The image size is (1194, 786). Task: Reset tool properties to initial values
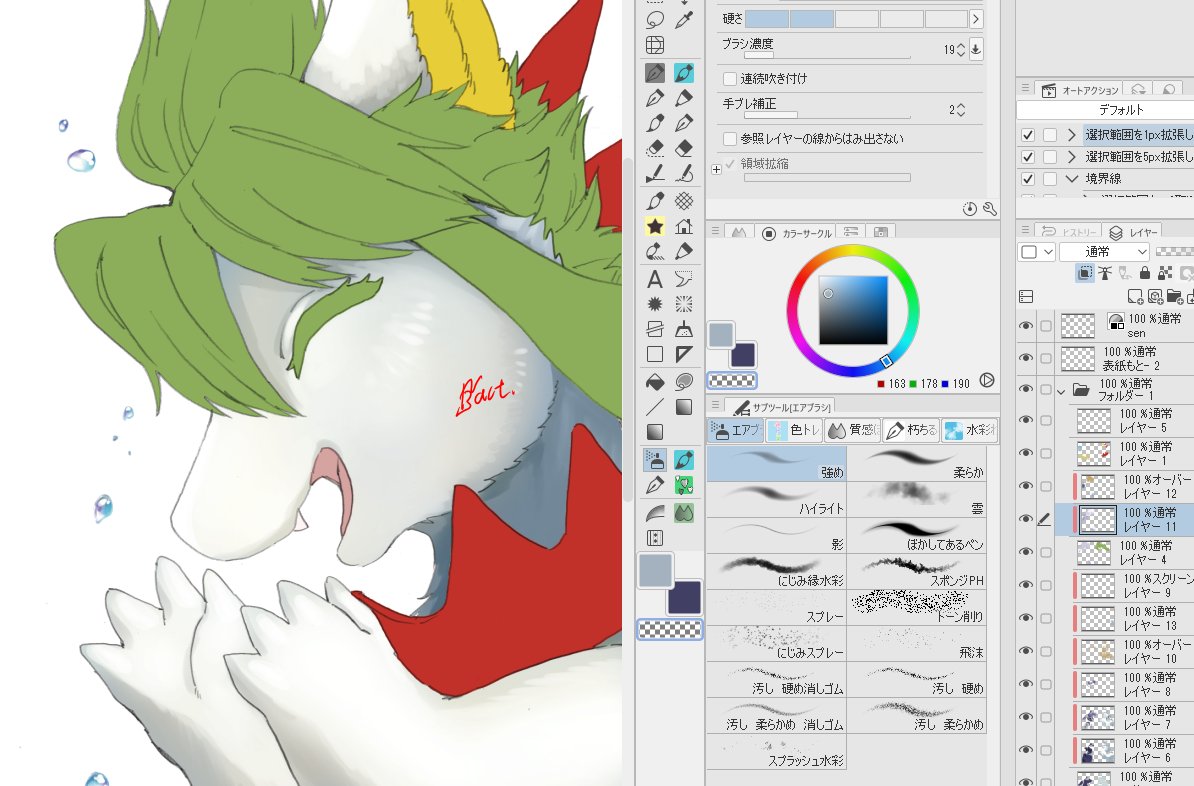969,209
